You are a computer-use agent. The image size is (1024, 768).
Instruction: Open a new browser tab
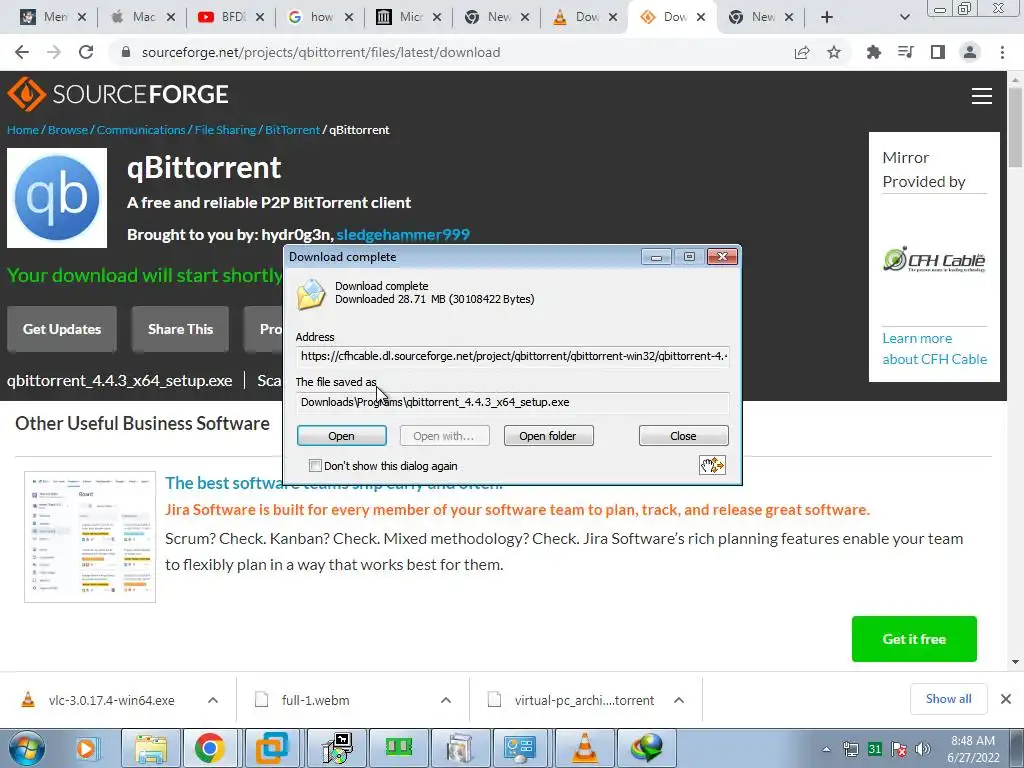[x=827, y=17]
